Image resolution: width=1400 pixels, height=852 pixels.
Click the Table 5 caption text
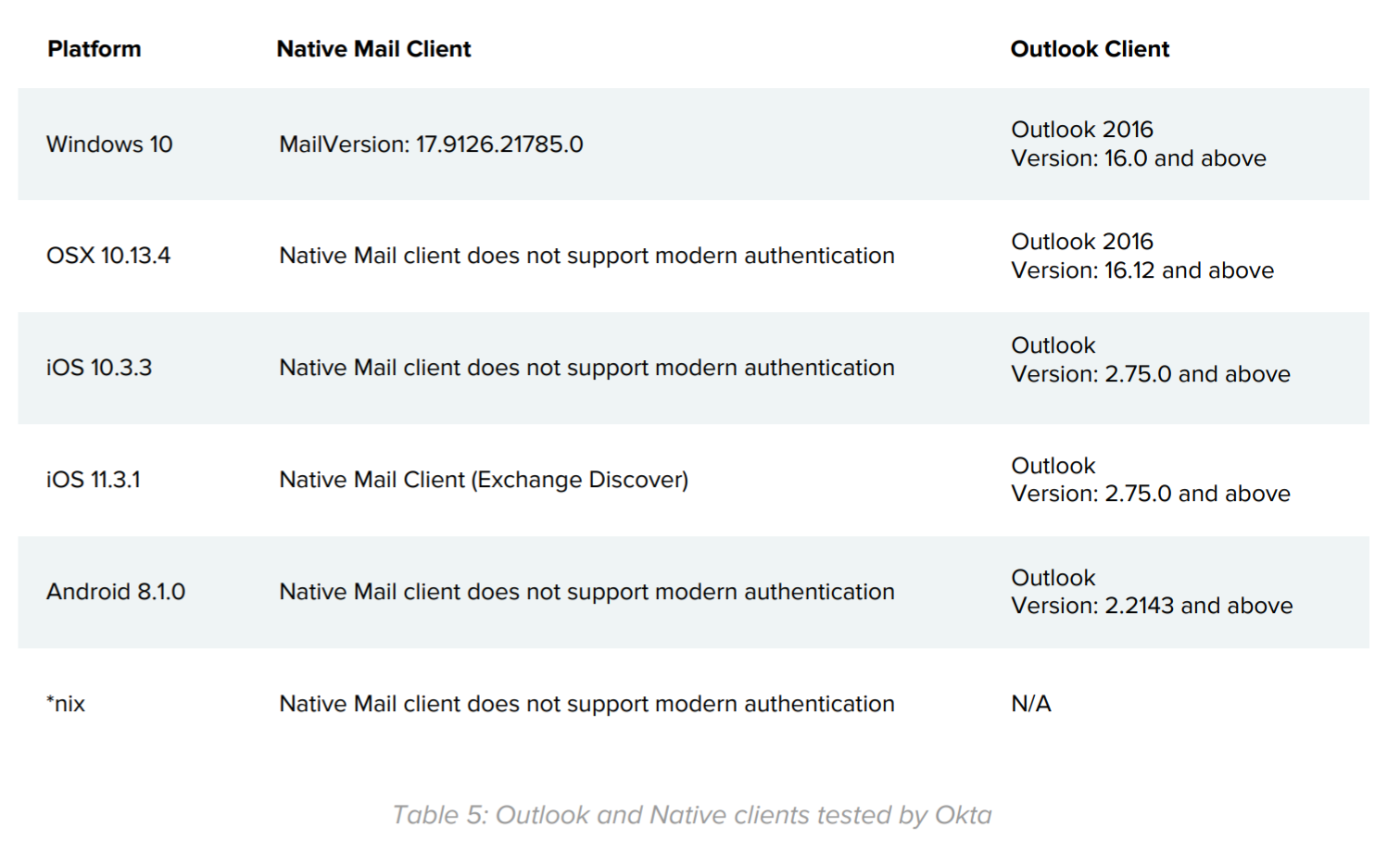point(691,815)
